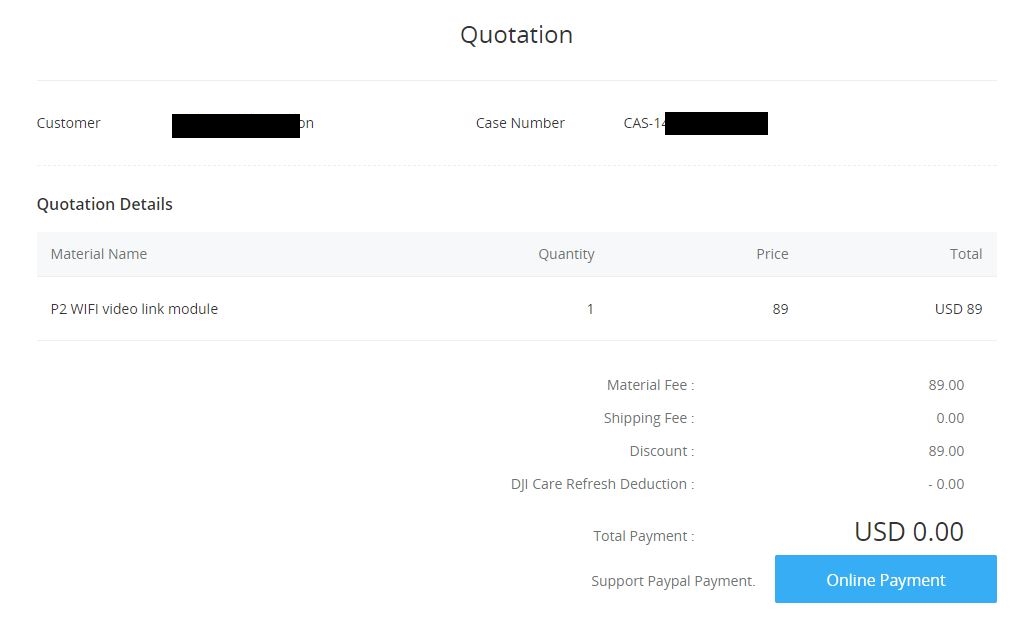Click the Customer label
Image resolution: width=1026 pixels, height=627 pixels.
coord(69,123)
